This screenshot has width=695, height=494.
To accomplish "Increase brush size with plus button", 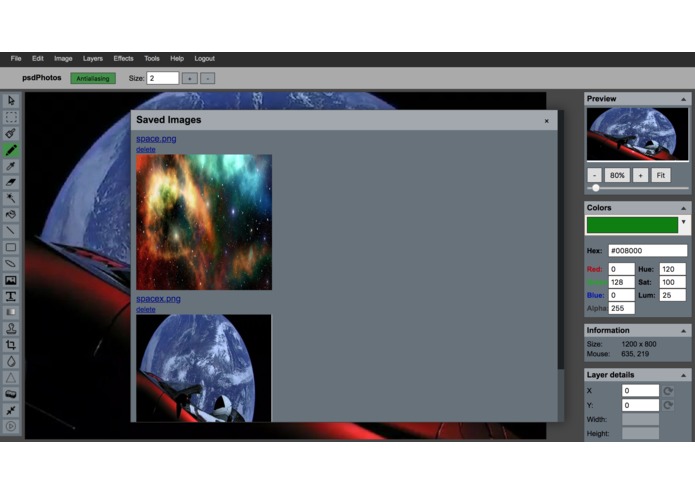I will [190, 78].
